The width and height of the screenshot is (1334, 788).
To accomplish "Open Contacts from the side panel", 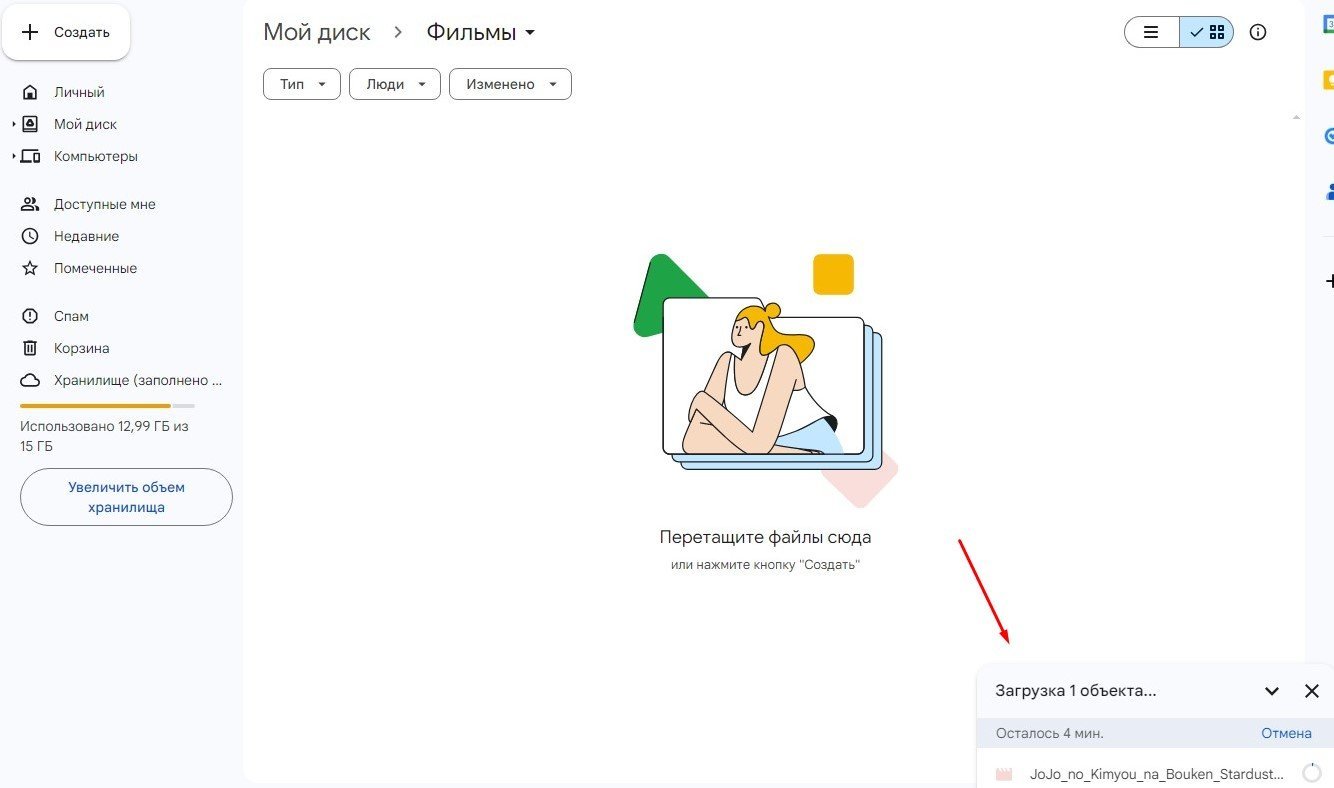I will [1327, 190].
